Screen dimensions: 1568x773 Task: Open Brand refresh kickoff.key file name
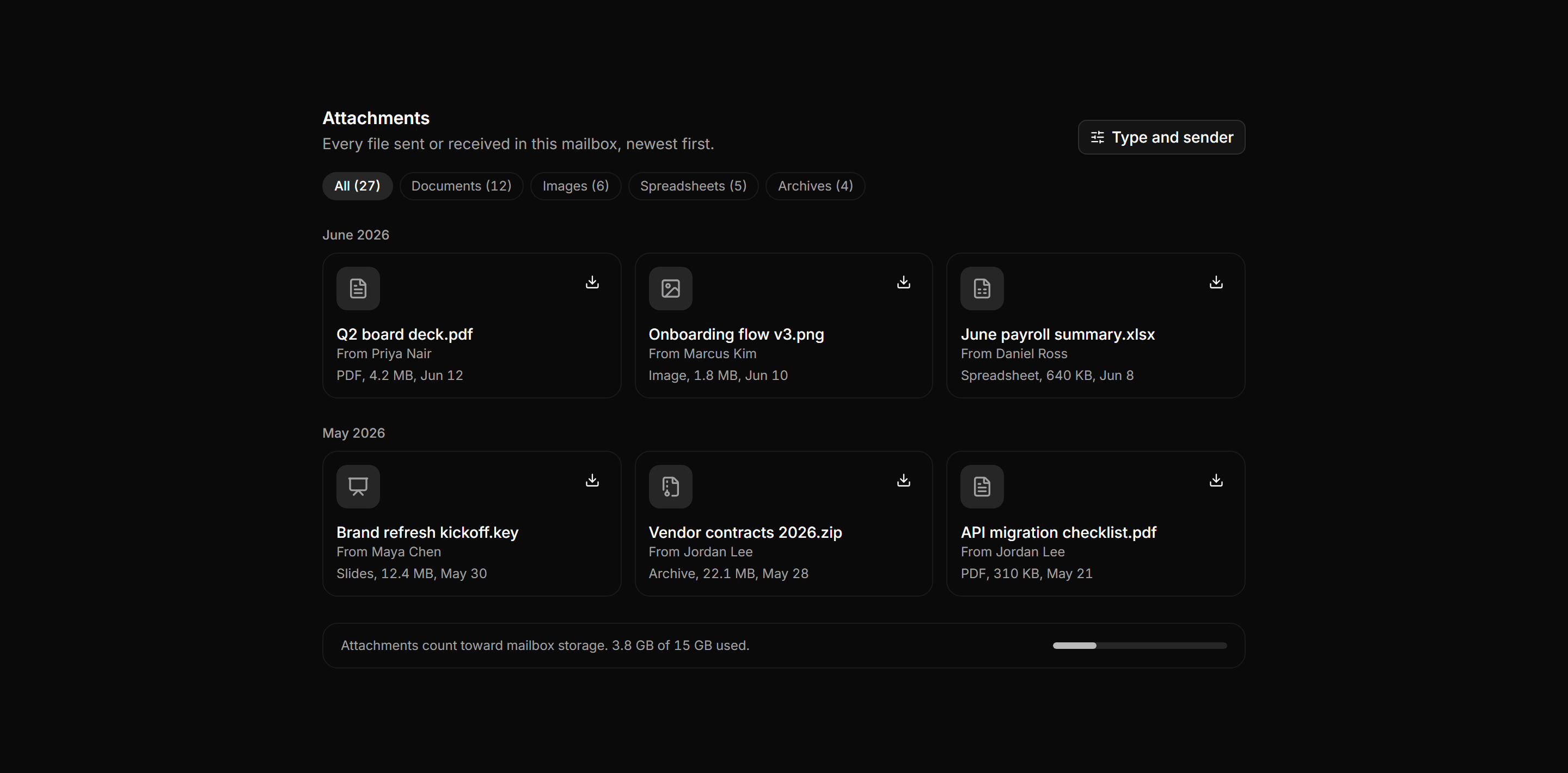pyautogui.click(x=427, y=532)
